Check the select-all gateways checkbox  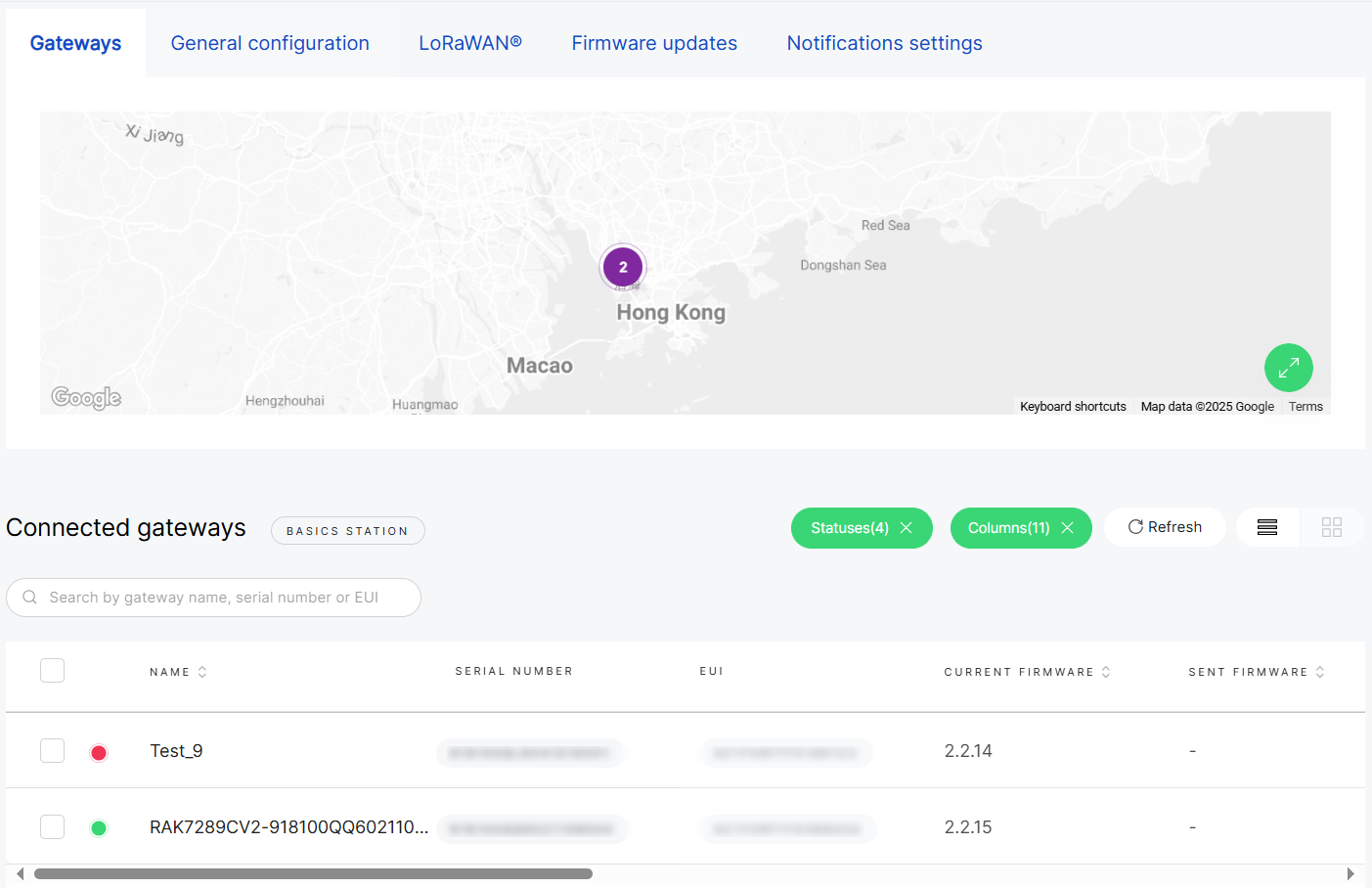pos(52,670)
